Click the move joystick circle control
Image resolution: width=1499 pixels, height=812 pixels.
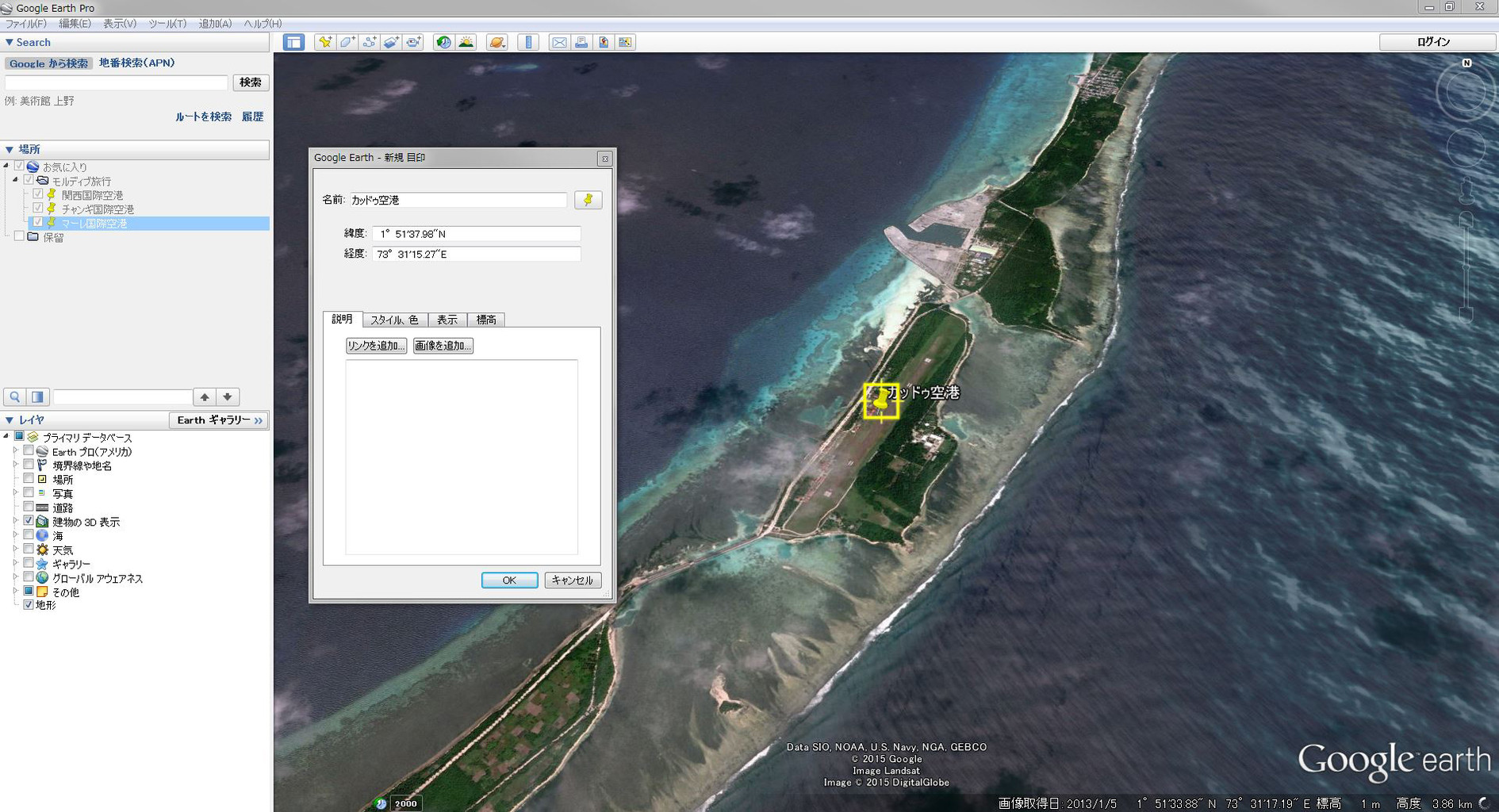(x=1466, y=147)
